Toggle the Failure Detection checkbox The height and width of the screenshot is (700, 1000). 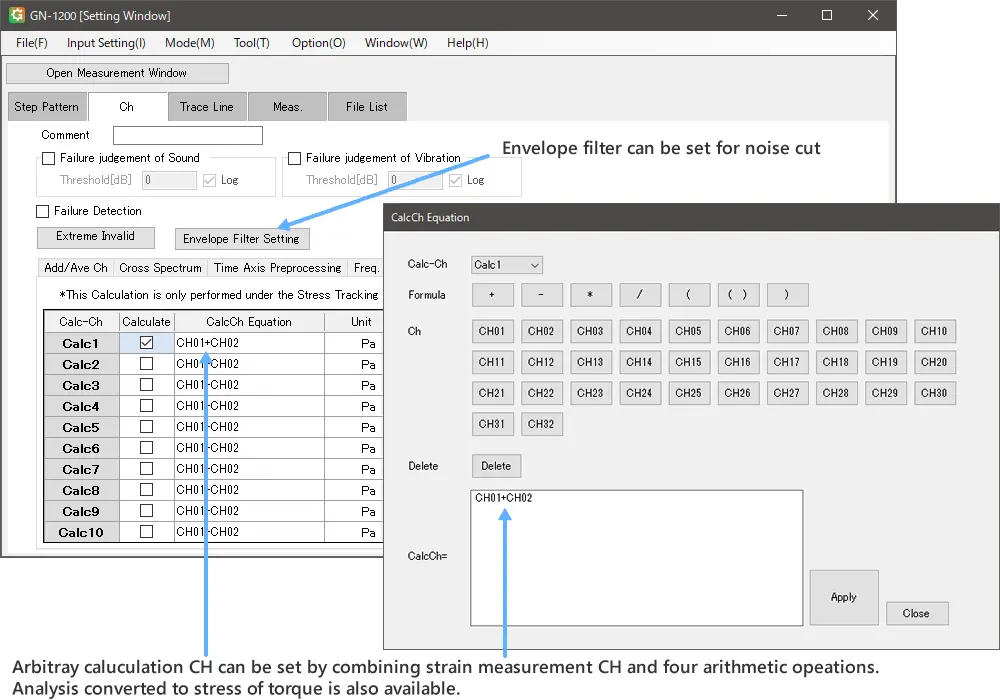(43, 212)
